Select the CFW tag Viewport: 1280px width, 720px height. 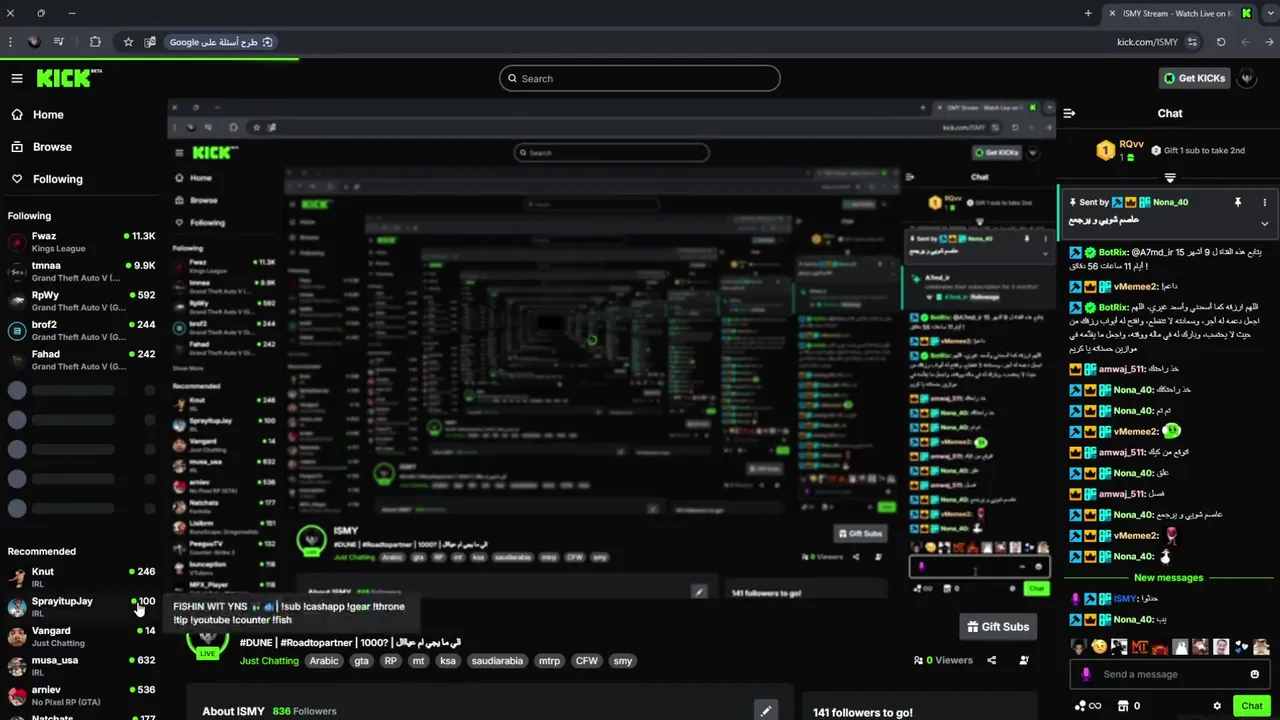tap(586, 661)
